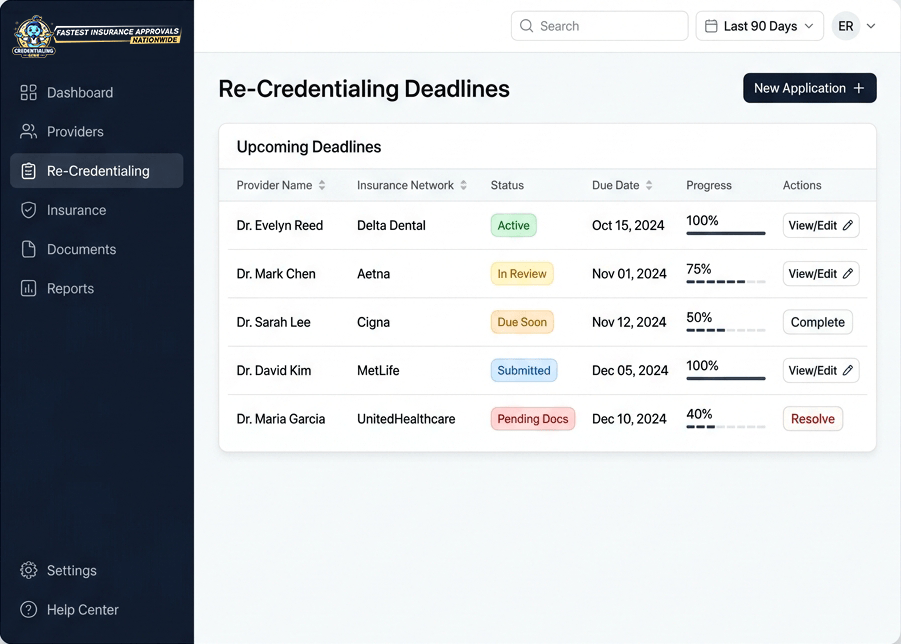This screenshot has height=644, width=901.
Task: Click provider name Dr. David Kim
Action: (274, 370)
